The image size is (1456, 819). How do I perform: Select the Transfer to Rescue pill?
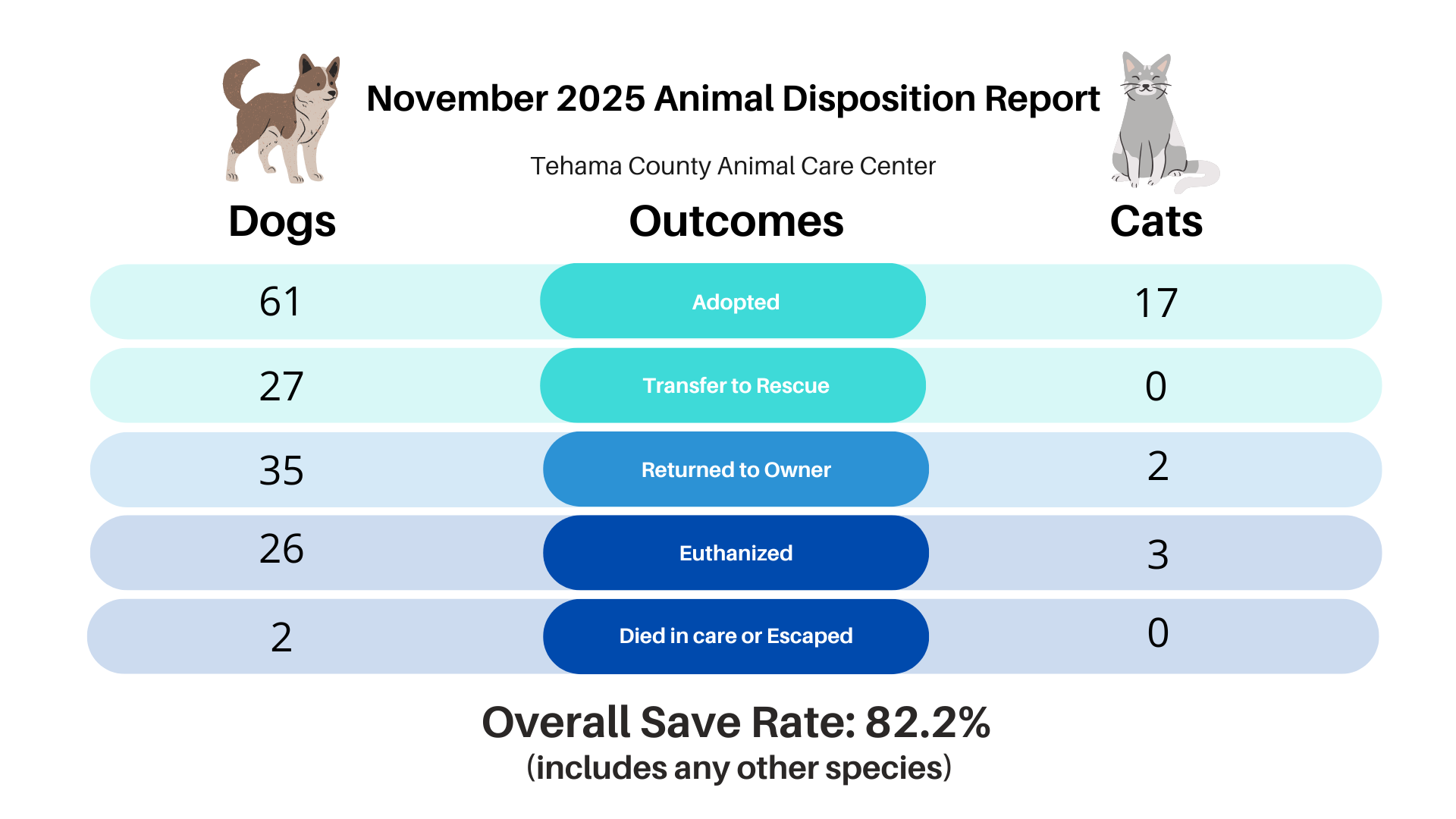(x=733, y=385)
